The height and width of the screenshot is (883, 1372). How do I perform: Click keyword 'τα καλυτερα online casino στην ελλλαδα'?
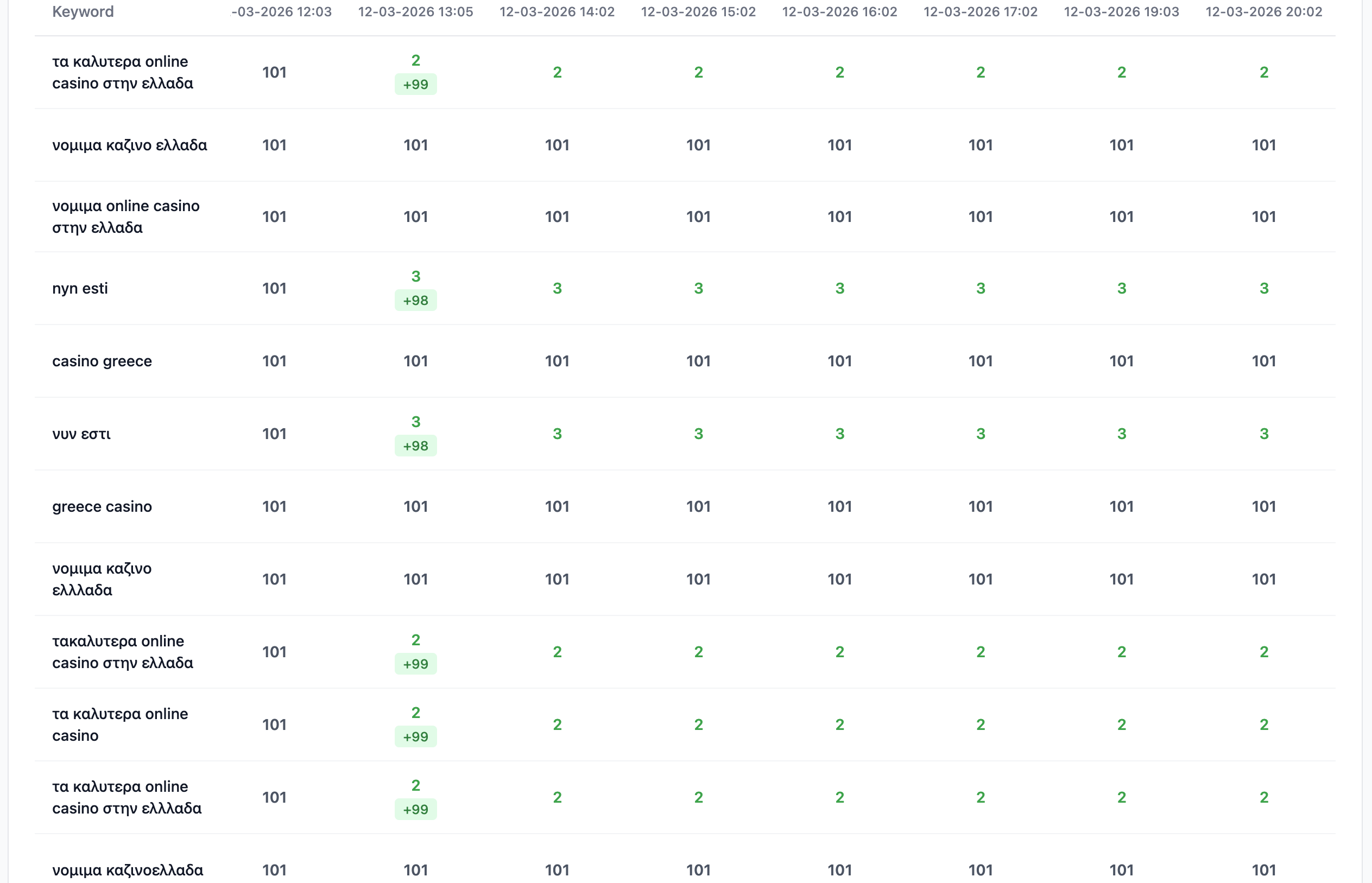point(127,798)
